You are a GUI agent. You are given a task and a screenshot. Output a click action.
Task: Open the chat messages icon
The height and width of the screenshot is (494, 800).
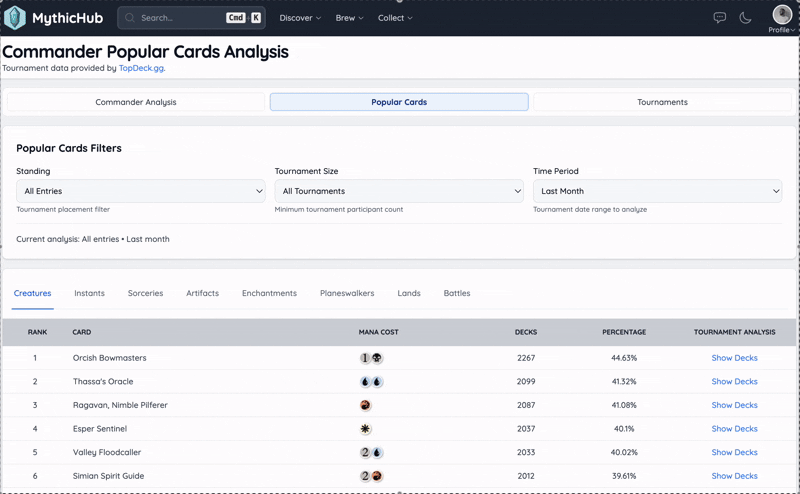[719, 18]
